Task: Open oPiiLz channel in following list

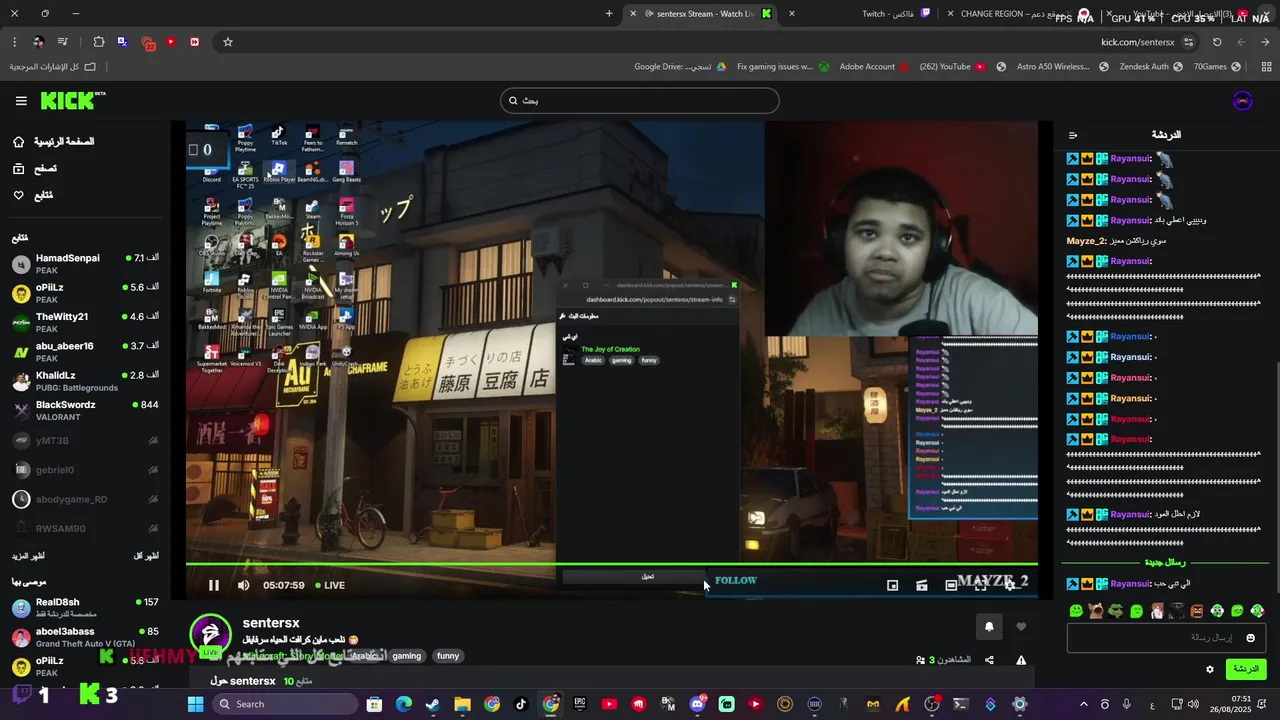Action: pyautogui.click(x=85, y=293)
